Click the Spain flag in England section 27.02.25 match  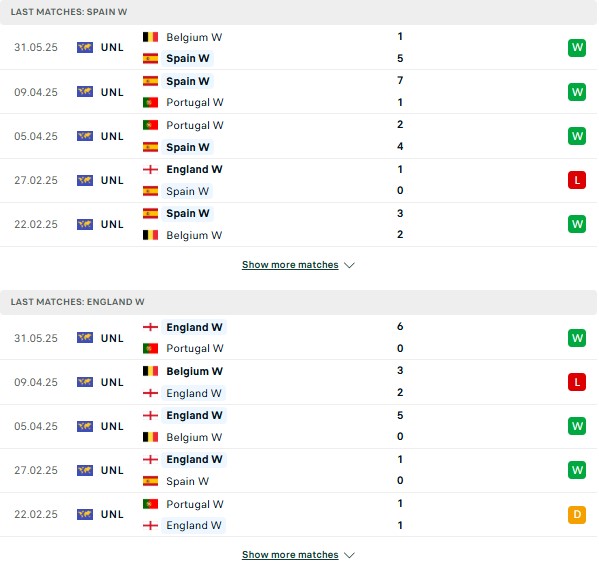click(151, 481)
